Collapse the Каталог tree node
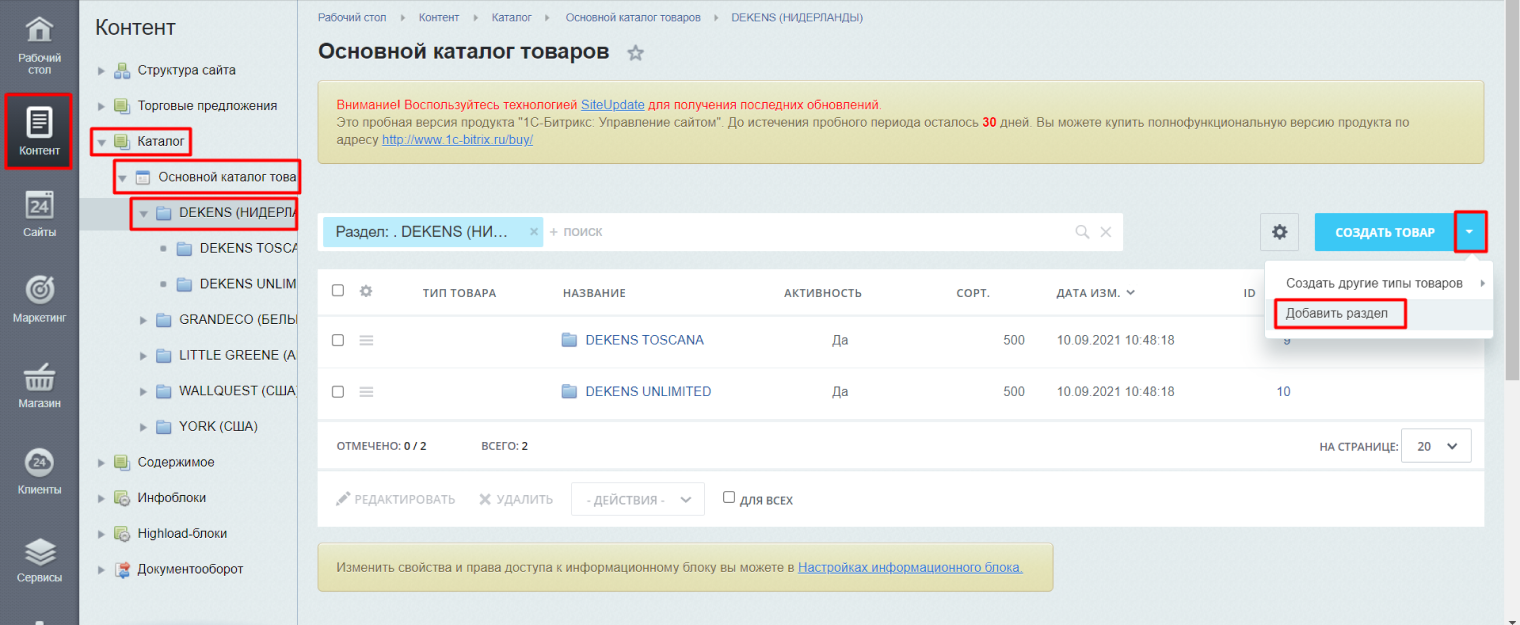Image resolution: width=1520 pixels, height=625 pixels. click(x=101, y=142)
